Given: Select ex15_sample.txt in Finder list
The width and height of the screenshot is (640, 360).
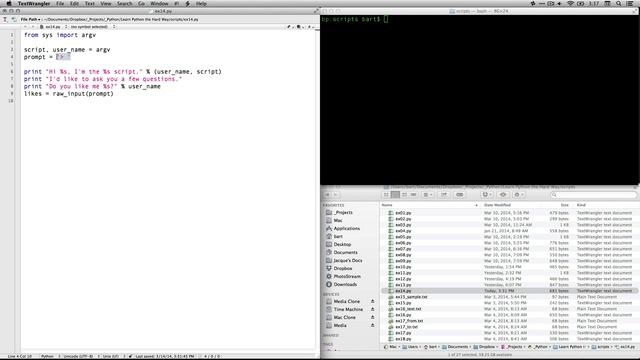Looking at the screenshot, I should pyautogui.click(x=509, y=297).
